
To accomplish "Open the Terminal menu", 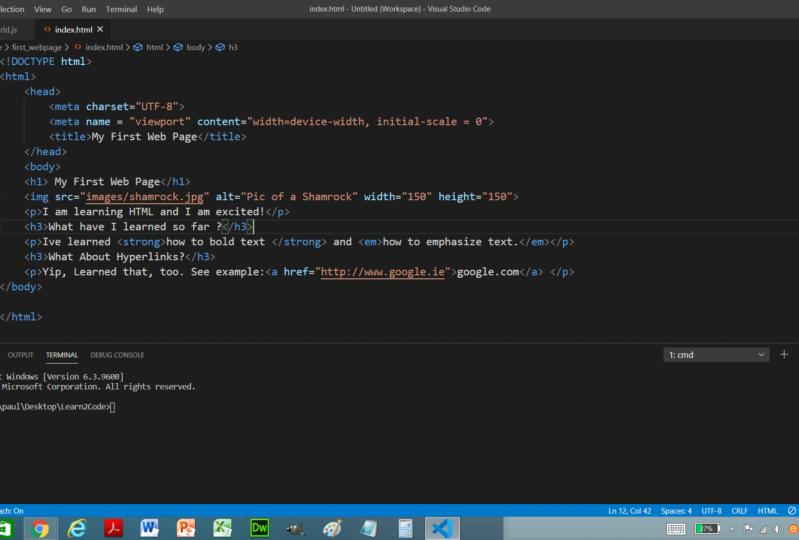I will (121, 9).
